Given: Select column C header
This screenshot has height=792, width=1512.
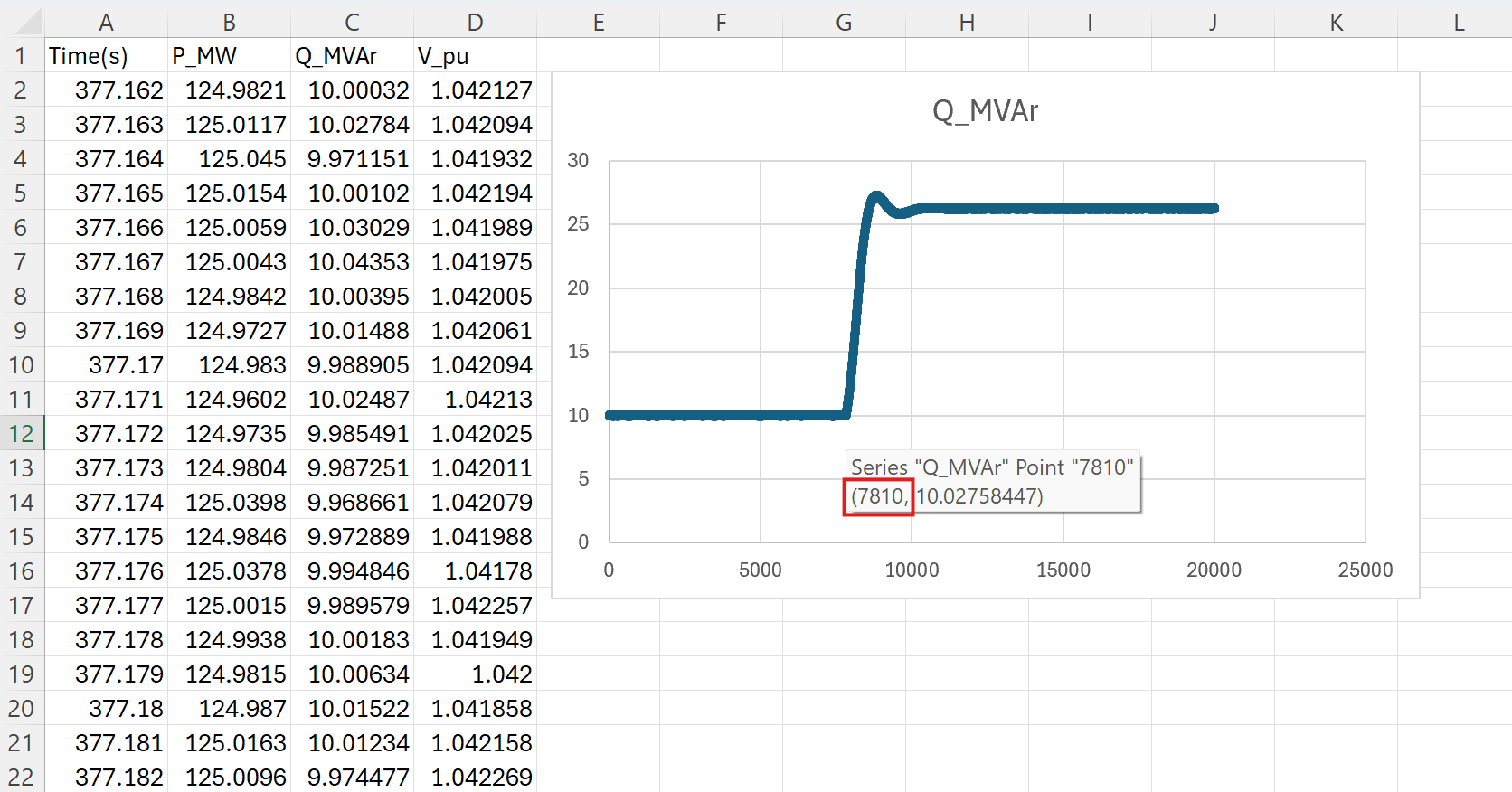Looking at the screenshot, I should (352, 23).
